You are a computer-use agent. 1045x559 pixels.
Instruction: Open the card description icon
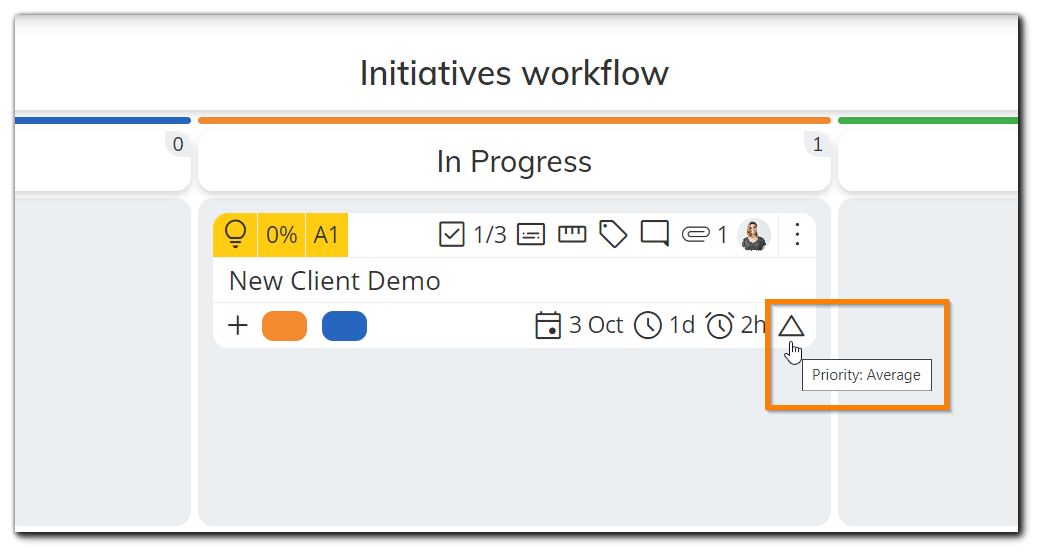[531, 235]
